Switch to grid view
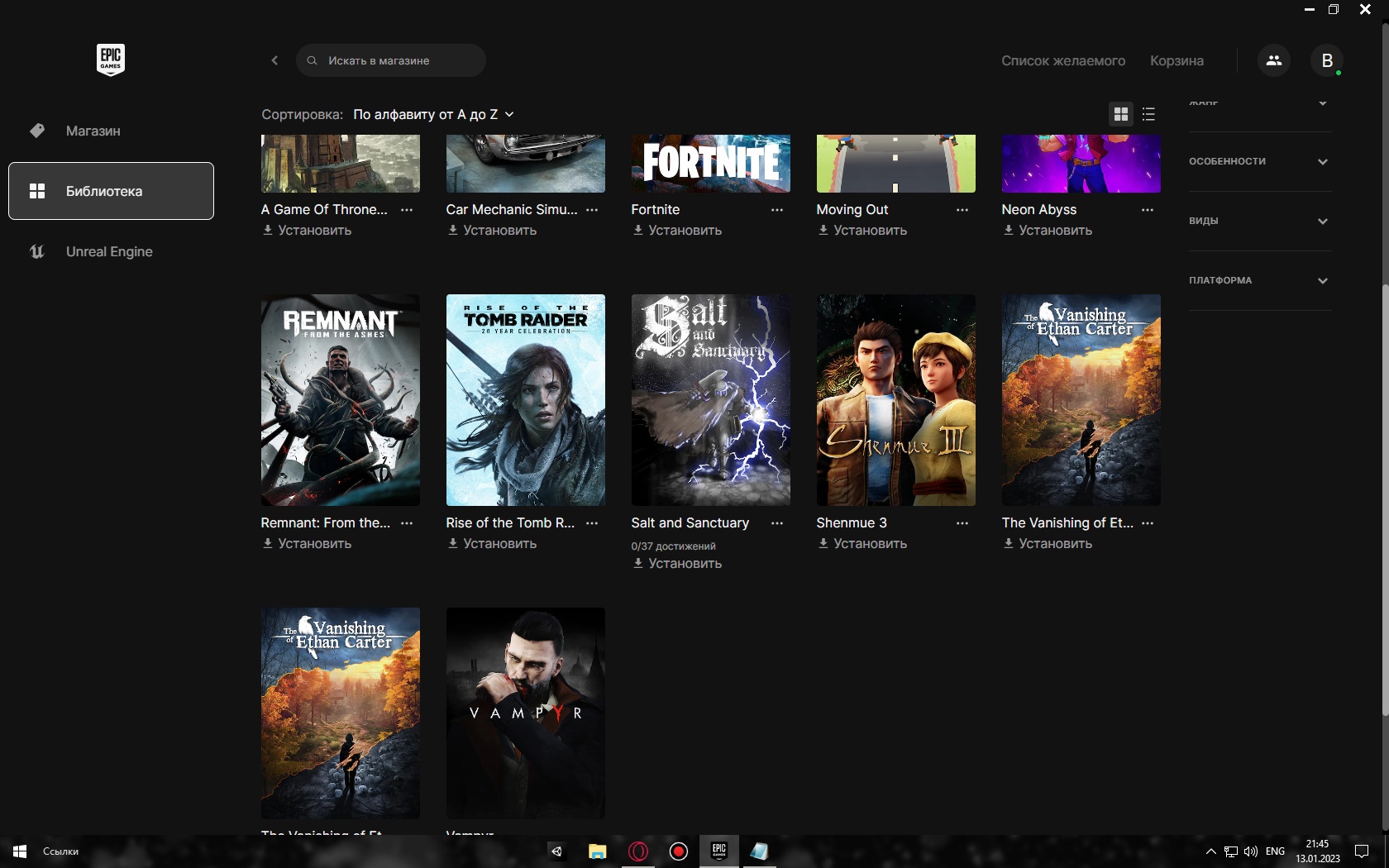1389x868 pixels. (1121, 114)
